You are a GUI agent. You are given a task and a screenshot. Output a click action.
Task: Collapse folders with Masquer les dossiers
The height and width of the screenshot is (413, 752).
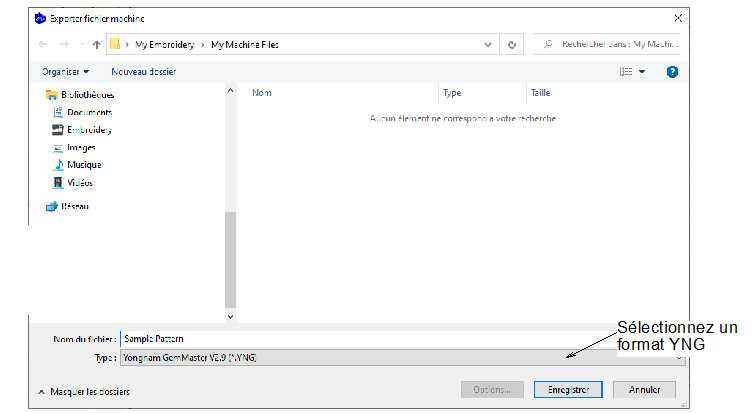(x=84, y=391)
